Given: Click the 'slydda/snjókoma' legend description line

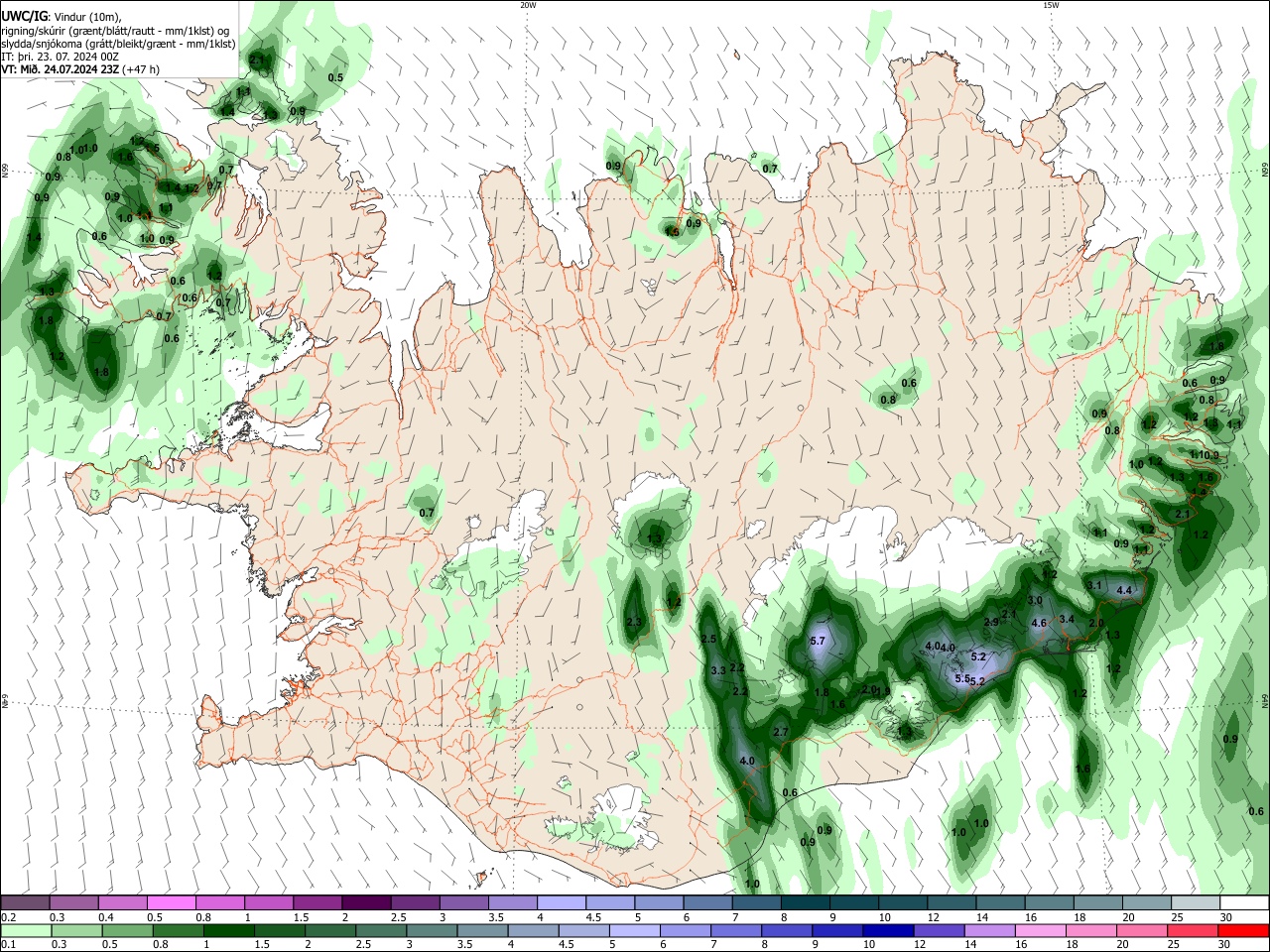Looking at the screenshot, I should [118, 44].
